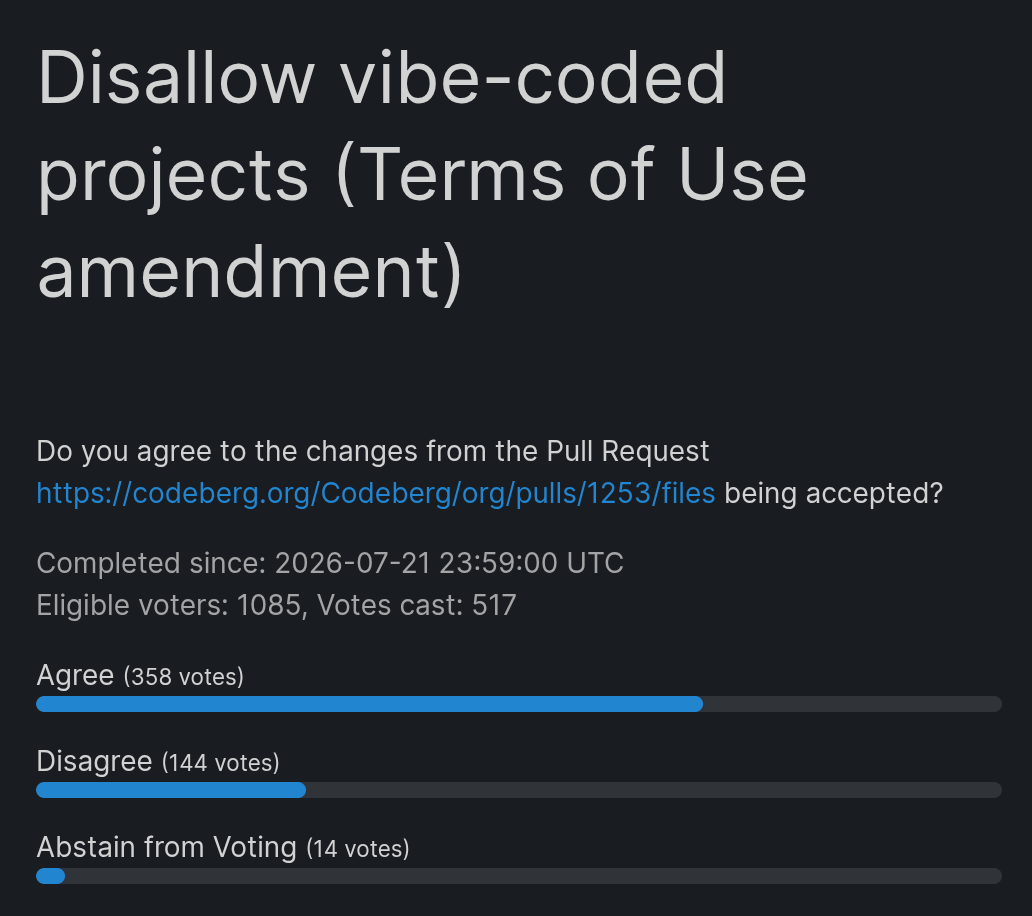Screen dimensions: 1032x916
Task: Click the Disagree votes progress bar
Action: (x=519, y=790)
